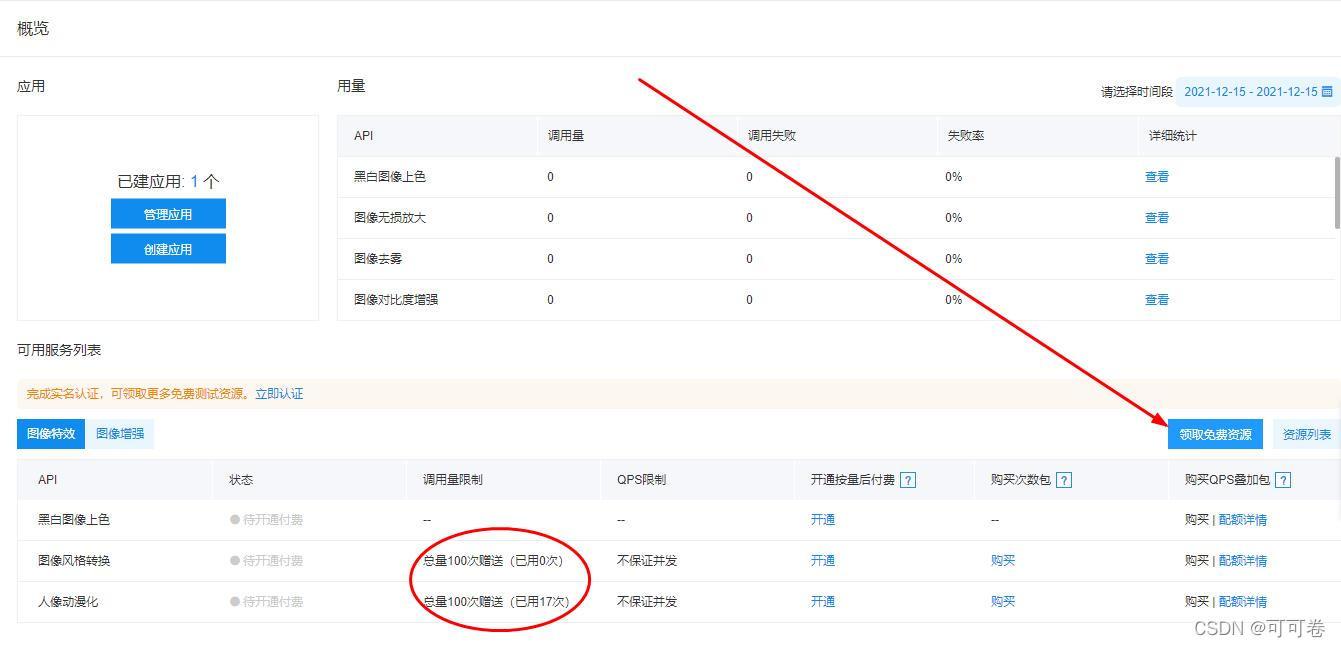Click 待开通付费 status for 黑白图像上色
This screenshot has width=1341, height=647.
point(267,520)
